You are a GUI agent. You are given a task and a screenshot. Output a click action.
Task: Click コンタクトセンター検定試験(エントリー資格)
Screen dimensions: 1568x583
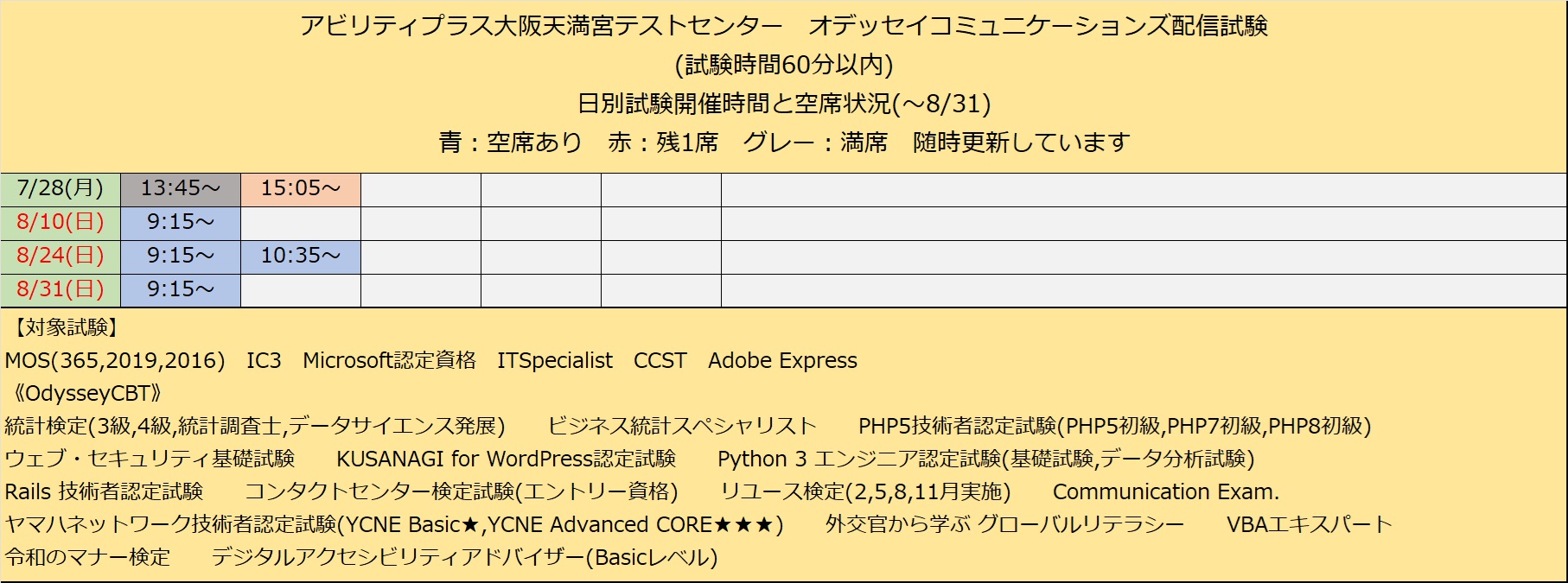[x=462, y=492]
